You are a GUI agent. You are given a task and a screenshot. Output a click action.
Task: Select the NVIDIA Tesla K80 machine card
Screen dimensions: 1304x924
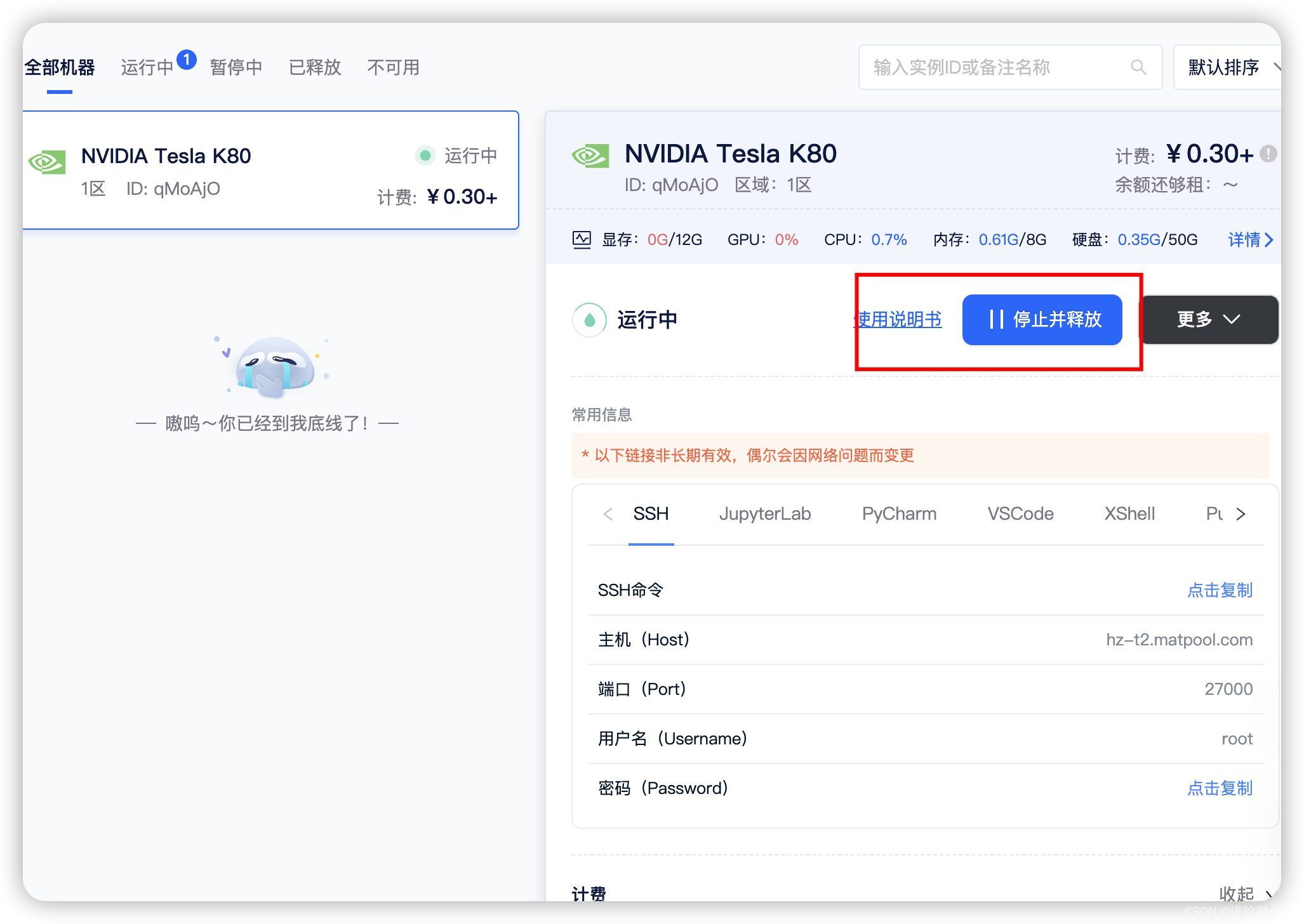[x=271, y=170]
